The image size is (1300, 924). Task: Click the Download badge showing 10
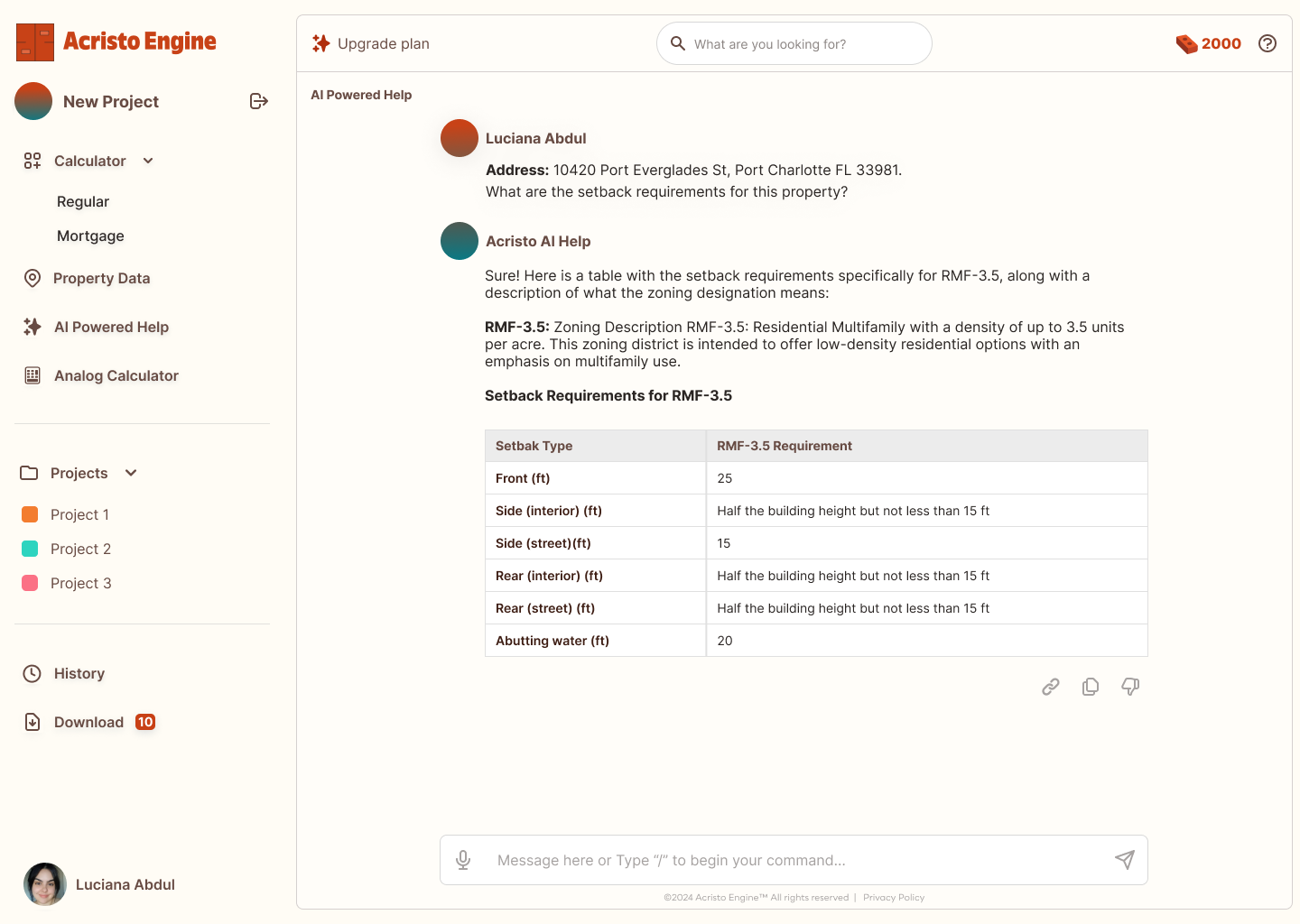pyautogui.click(x=145, y=722)
